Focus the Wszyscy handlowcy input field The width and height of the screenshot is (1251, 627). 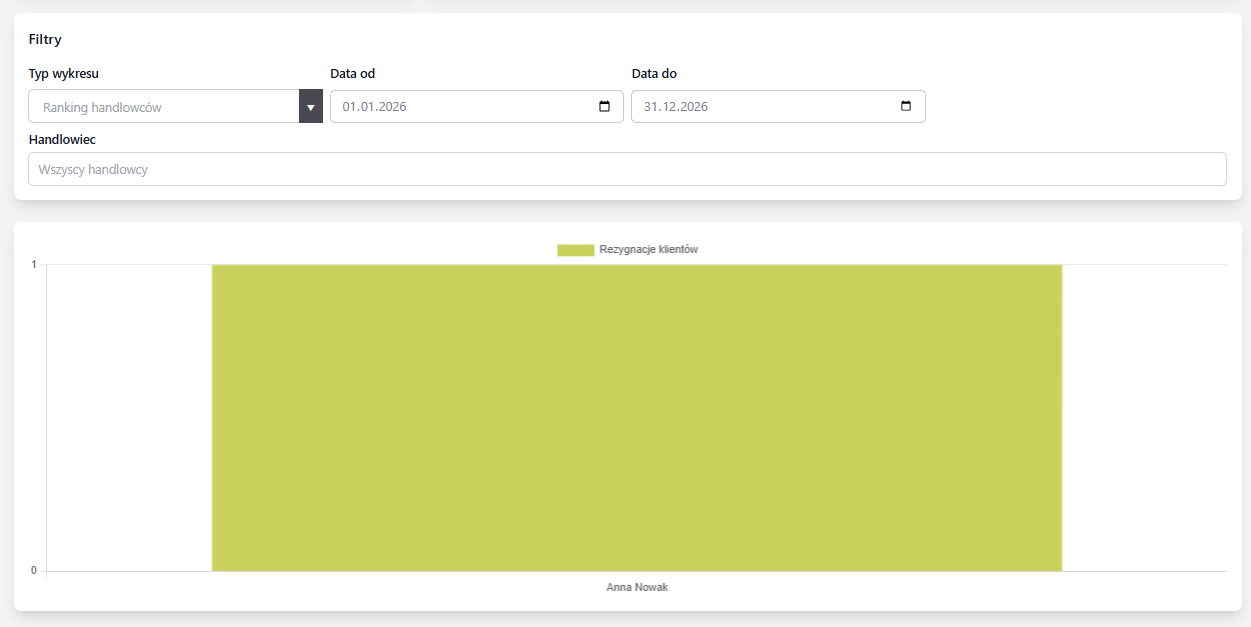[x=627, y=169]
